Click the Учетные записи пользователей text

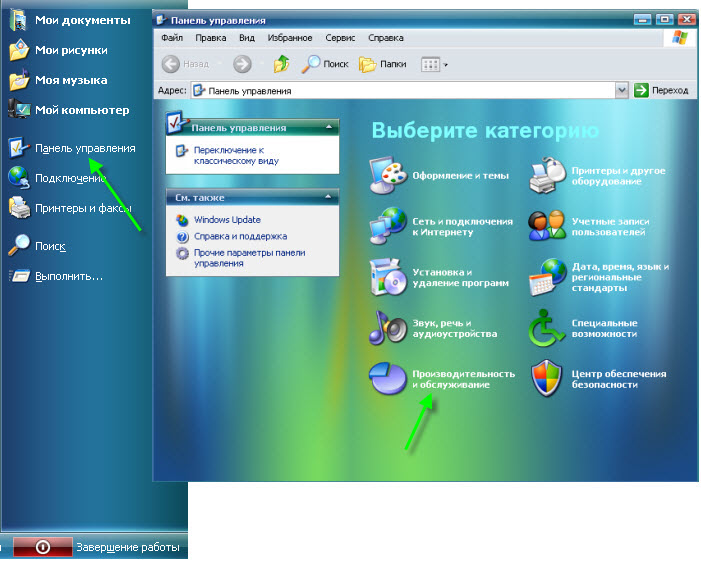(x=610, y=227)
